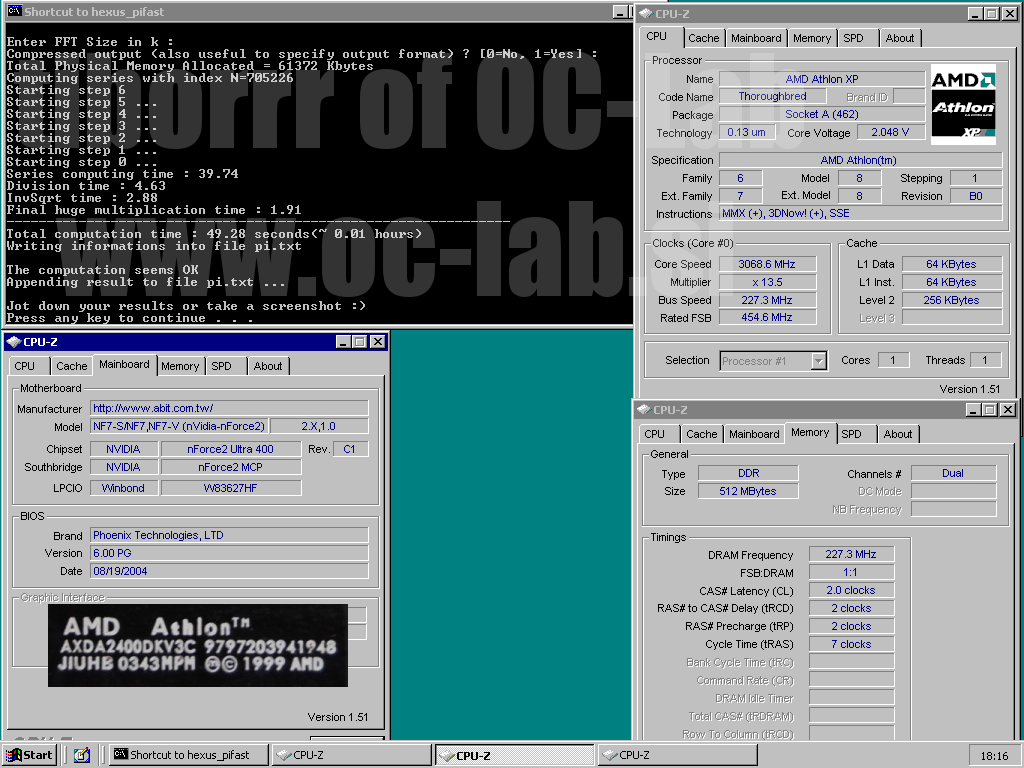Click the Channels # Dual value
The image size is (1024, 768).
[953, 473]
